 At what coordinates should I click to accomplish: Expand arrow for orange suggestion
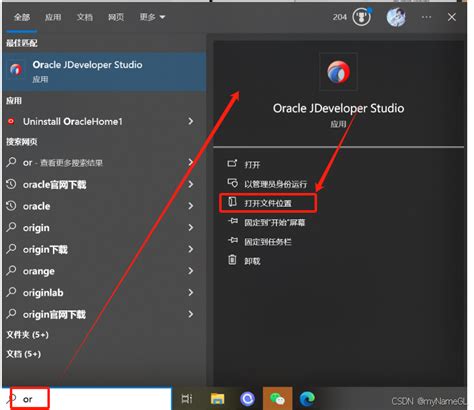[191, 271]
